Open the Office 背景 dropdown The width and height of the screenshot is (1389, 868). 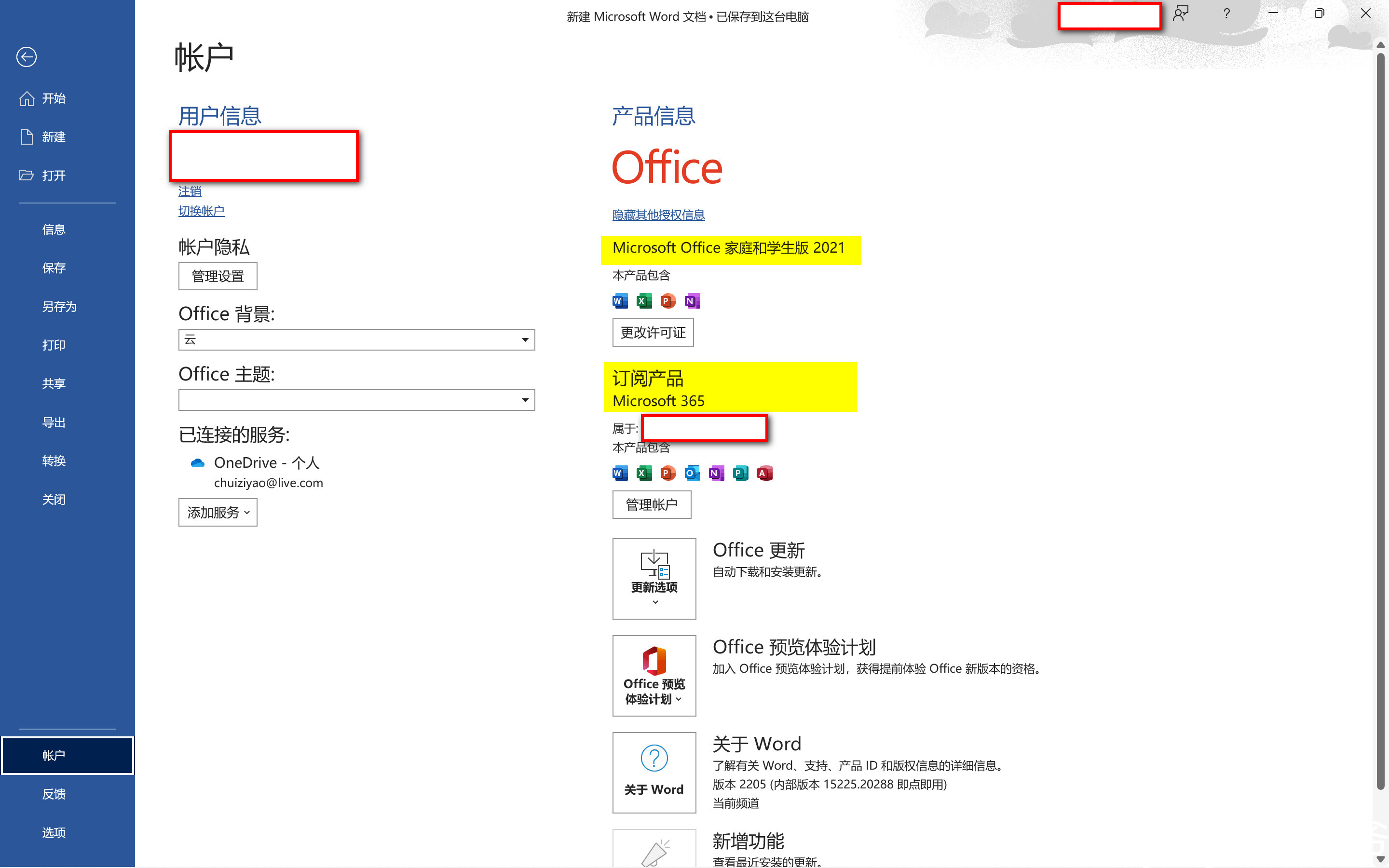356,340
